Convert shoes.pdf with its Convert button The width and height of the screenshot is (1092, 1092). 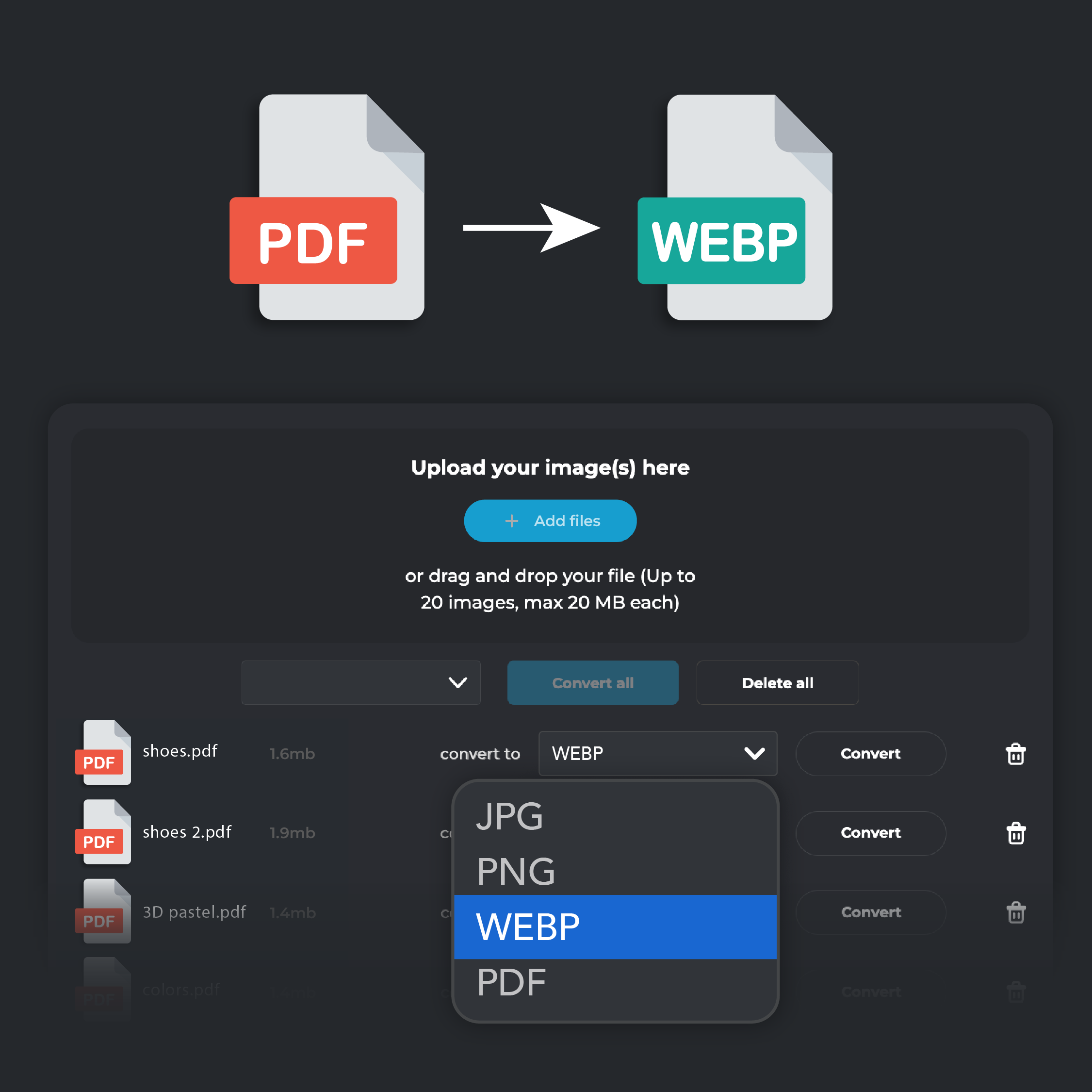871,753
